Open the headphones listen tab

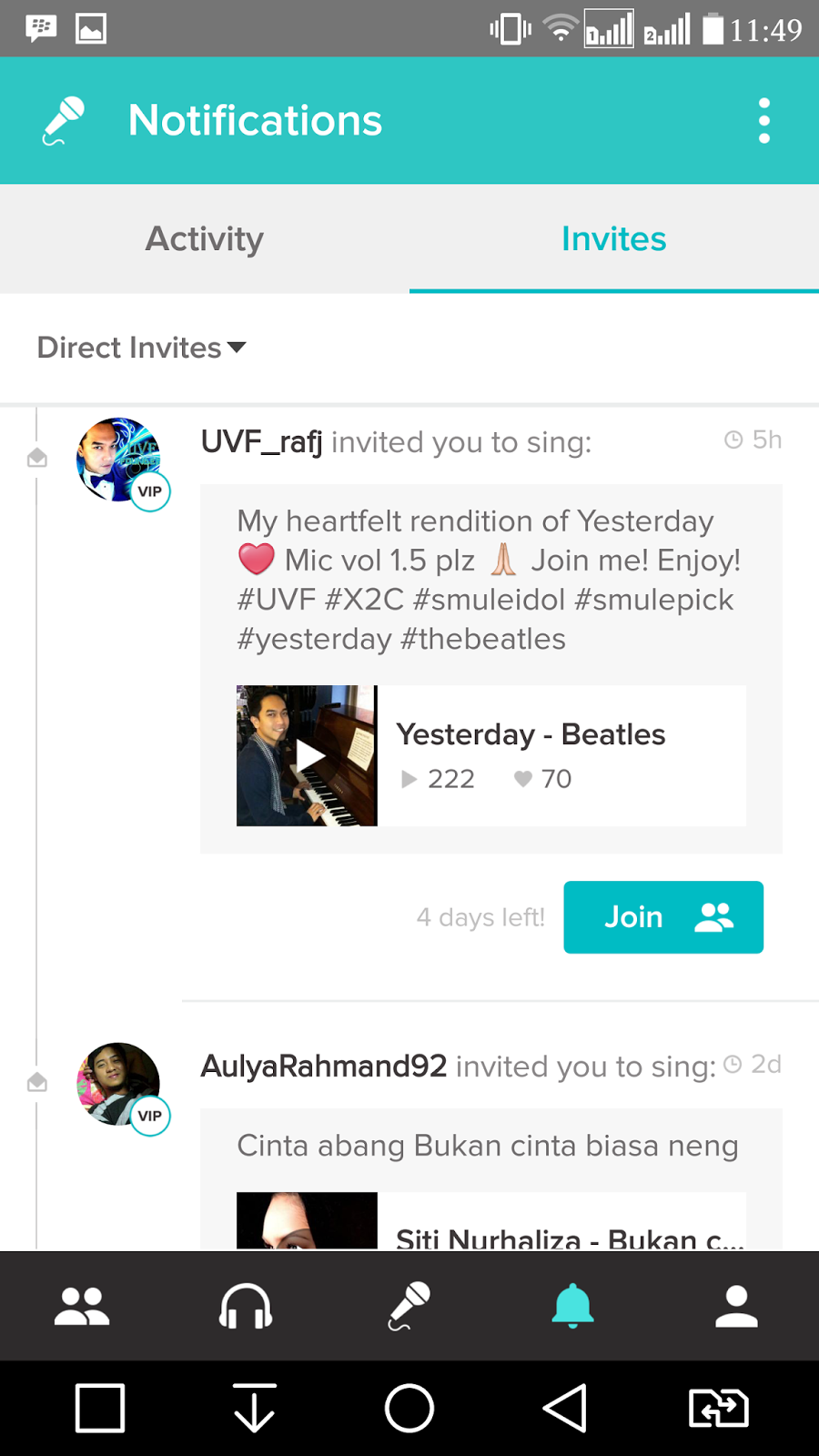(246, 1307)
